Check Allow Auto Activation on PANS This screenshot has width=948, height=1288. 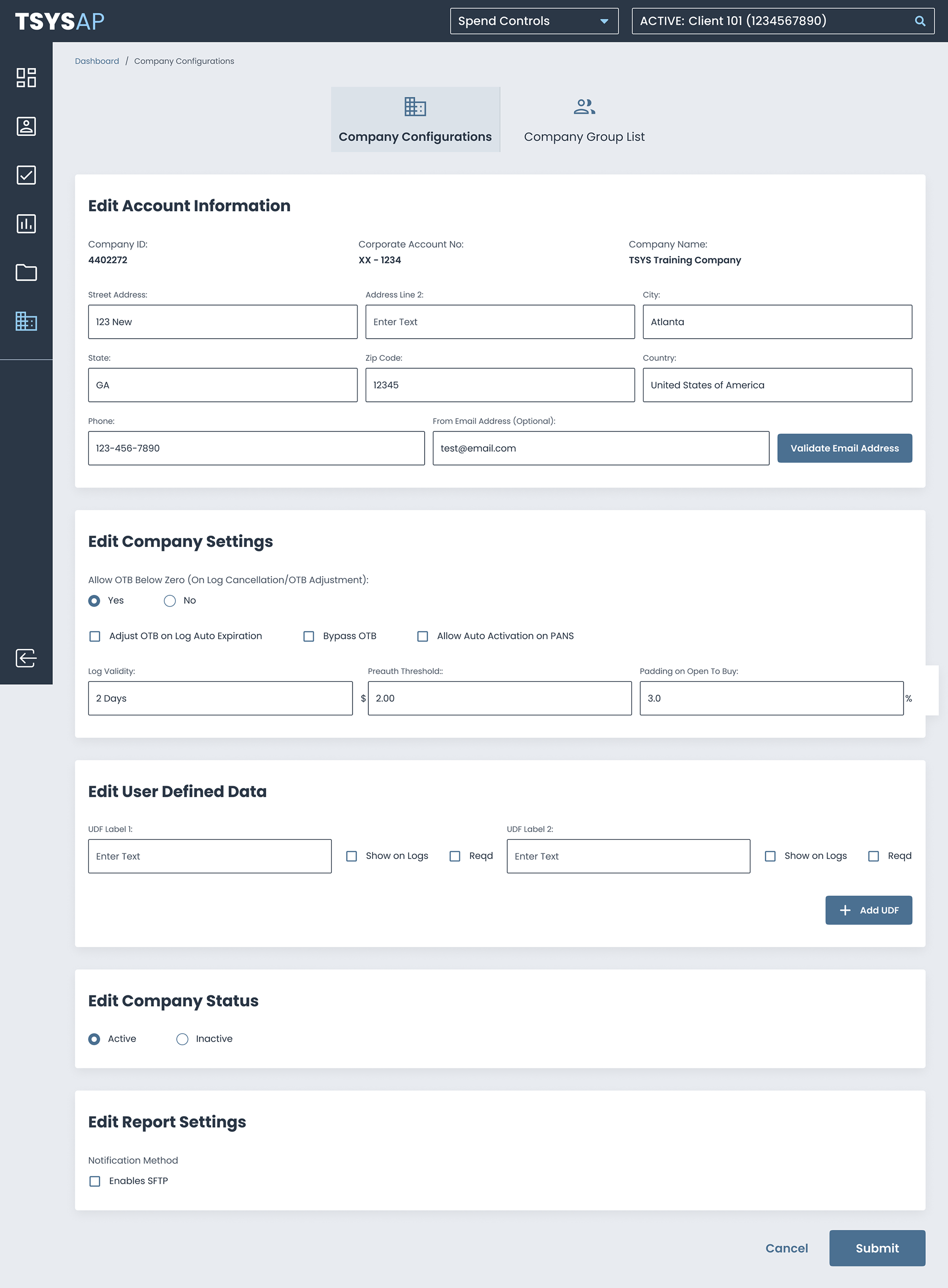(422, 636)
